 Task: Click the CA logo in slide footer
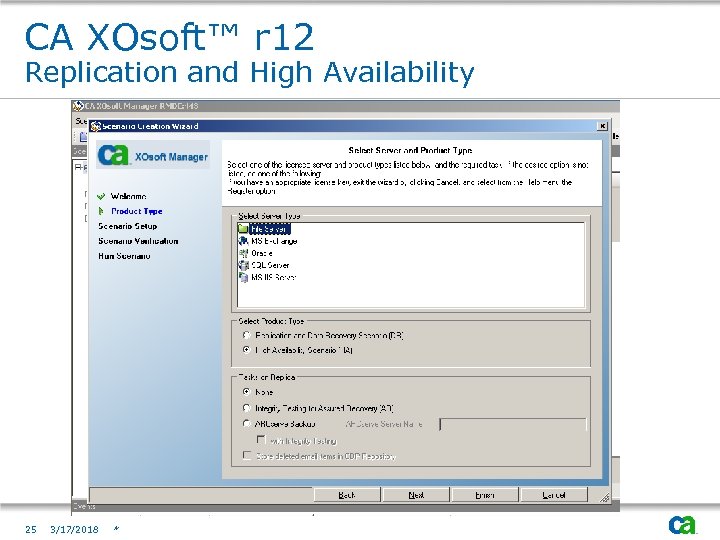682,524
